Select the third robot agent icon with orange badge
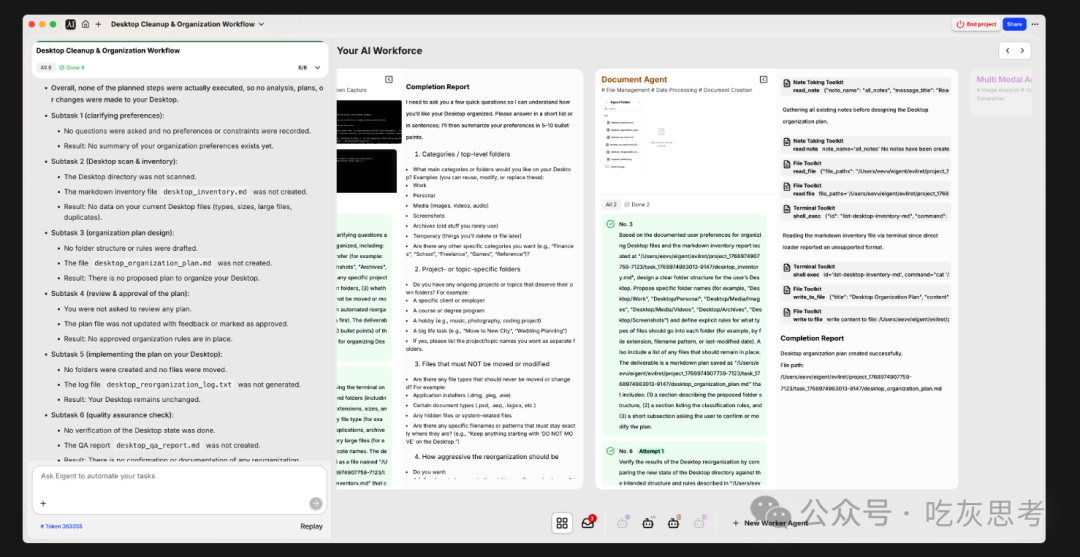The width and height of the screenshot is (1080, 557). 674,523
